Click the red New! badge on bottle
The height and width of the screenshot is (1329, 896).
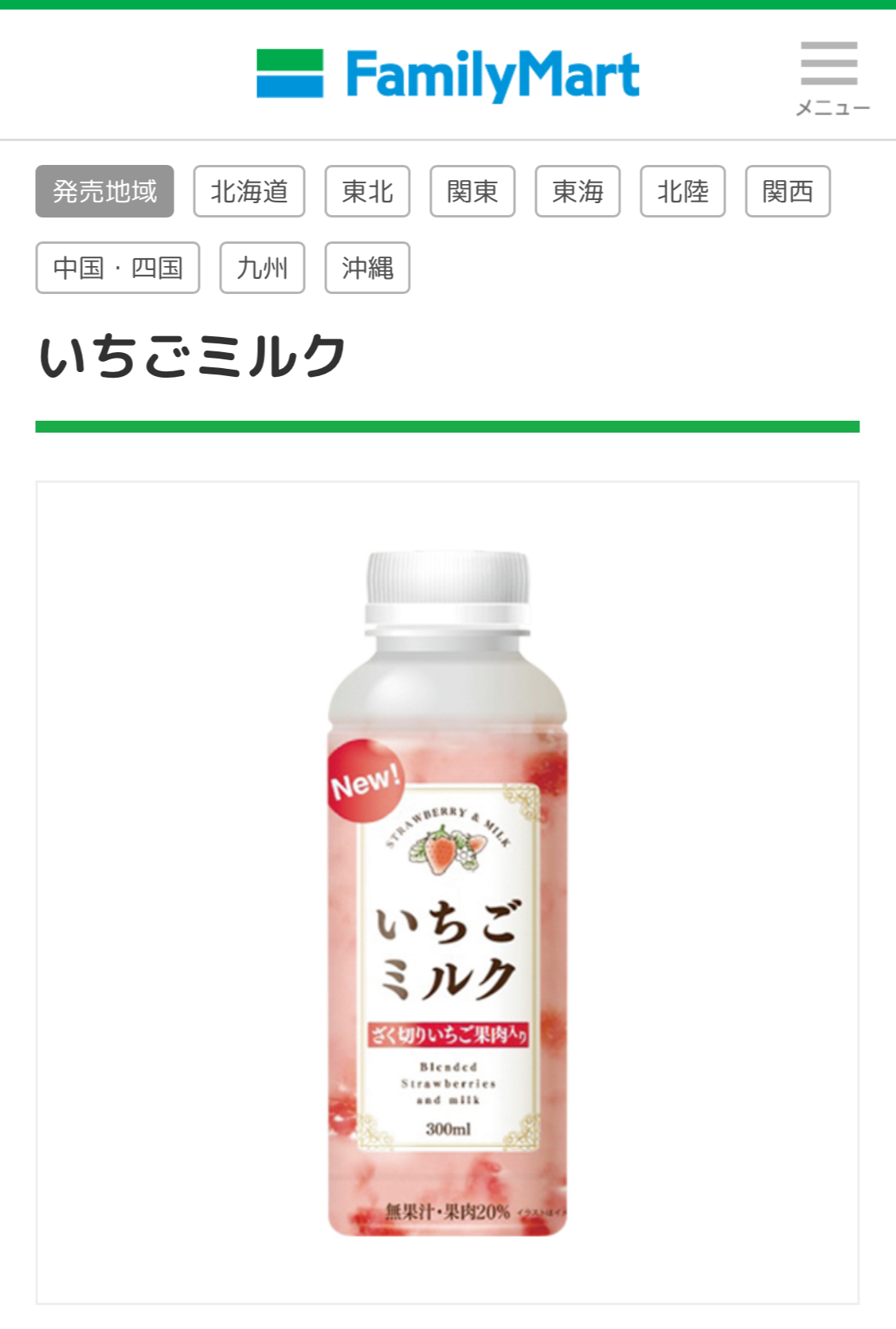coord(366,781)
